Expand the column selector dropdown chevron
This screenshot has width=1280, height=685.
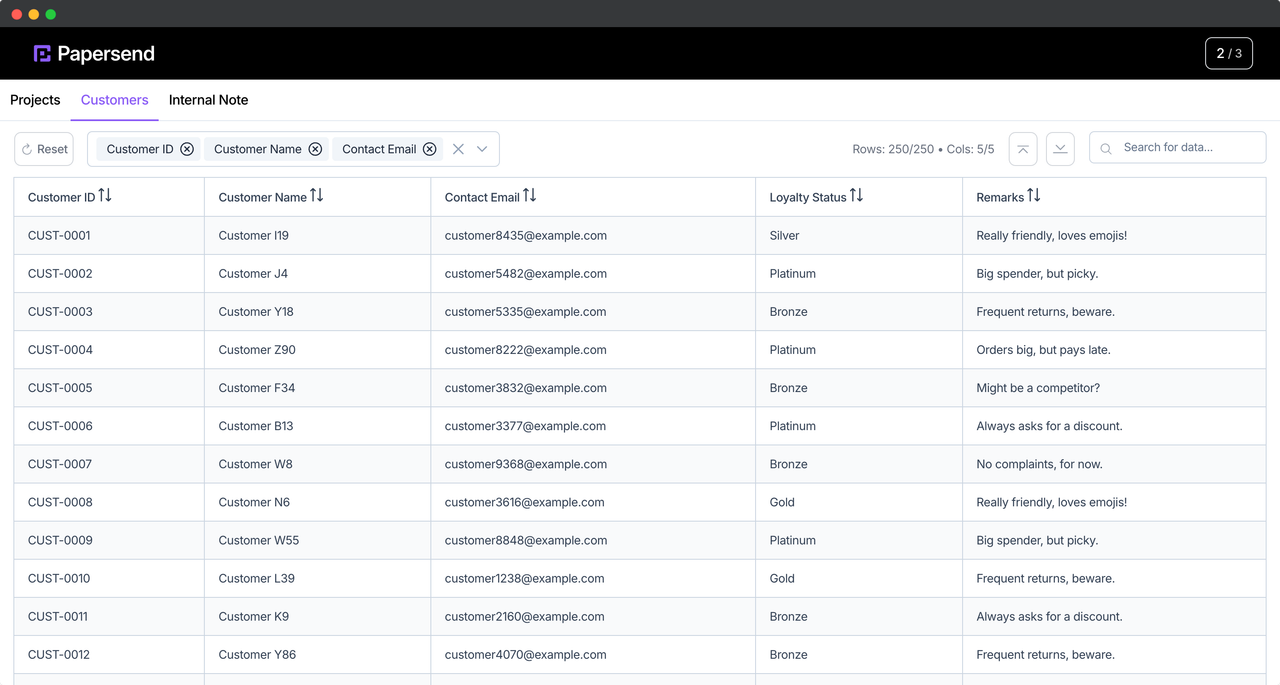[x=482, y=149]
